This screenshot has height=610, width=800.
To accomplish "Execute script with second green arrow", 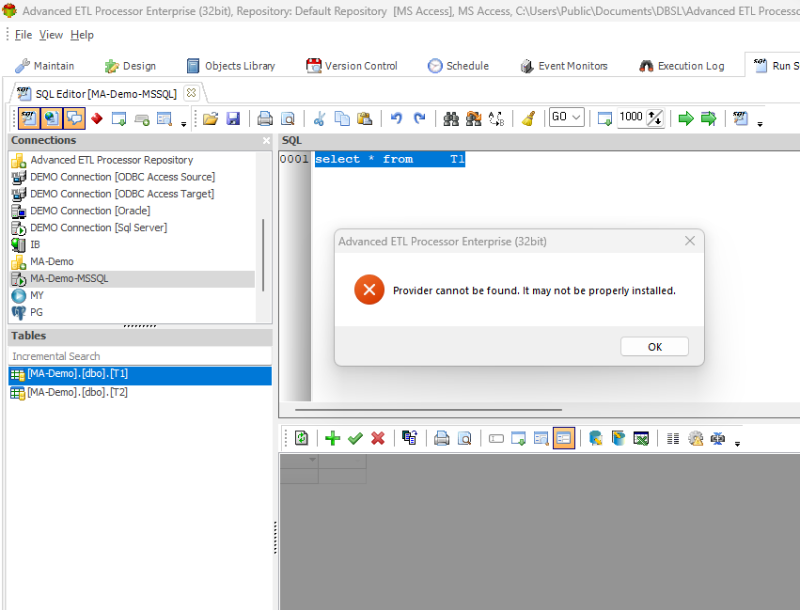I will pyautogui.click(x=709, y=119).
